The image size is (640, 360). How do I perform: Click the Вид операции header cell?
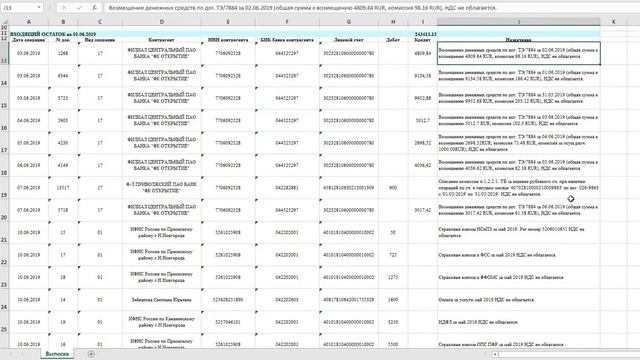tap(100, 40)
